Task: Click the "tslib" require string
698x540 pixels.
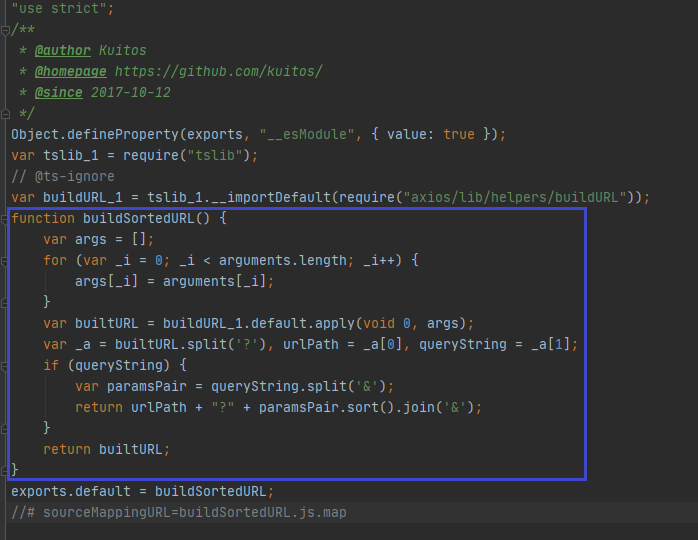Action: [x=215, y=155]
